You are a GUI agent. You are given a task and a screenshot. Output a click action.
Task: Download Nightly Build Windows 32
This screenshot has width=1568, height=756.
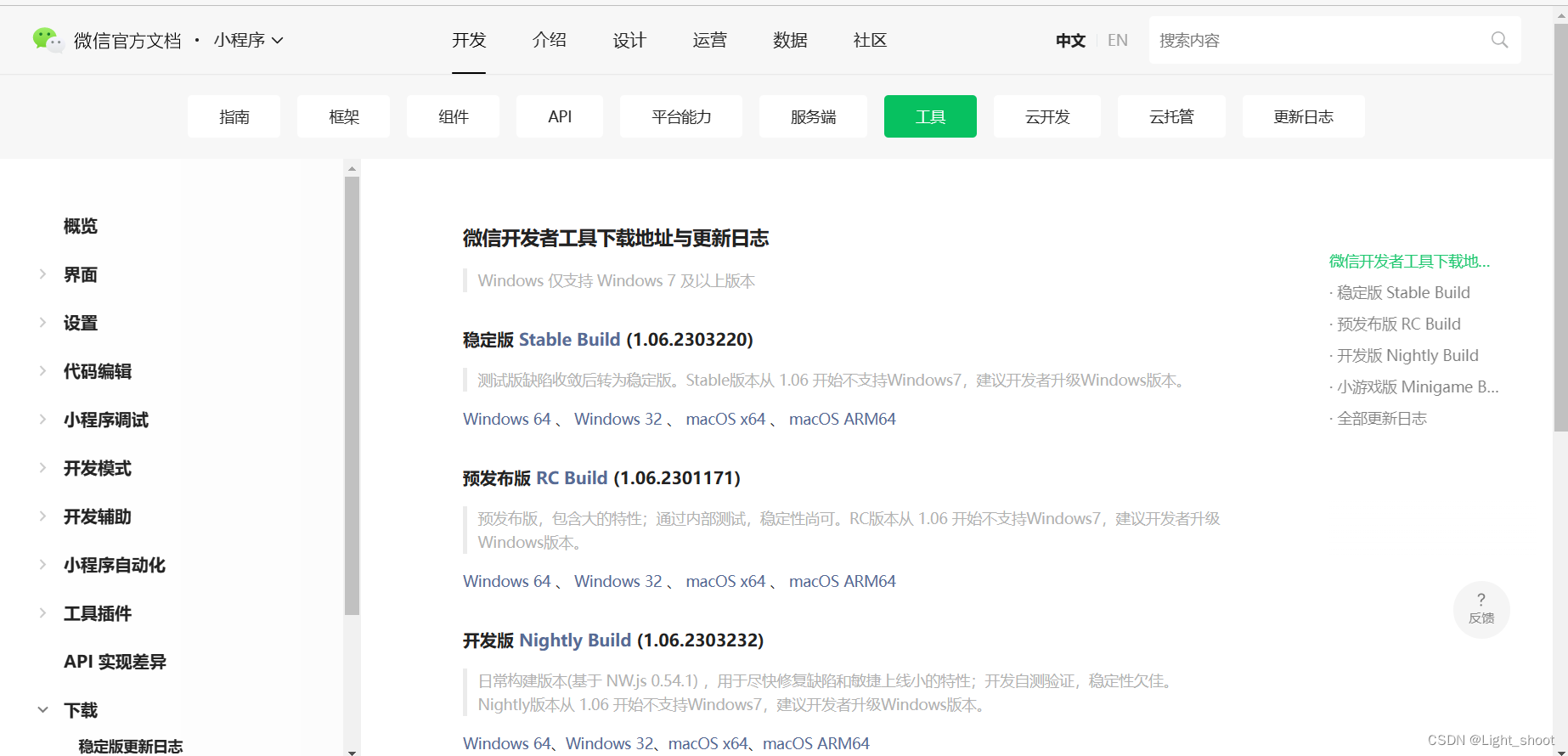[x=609, y=743]
